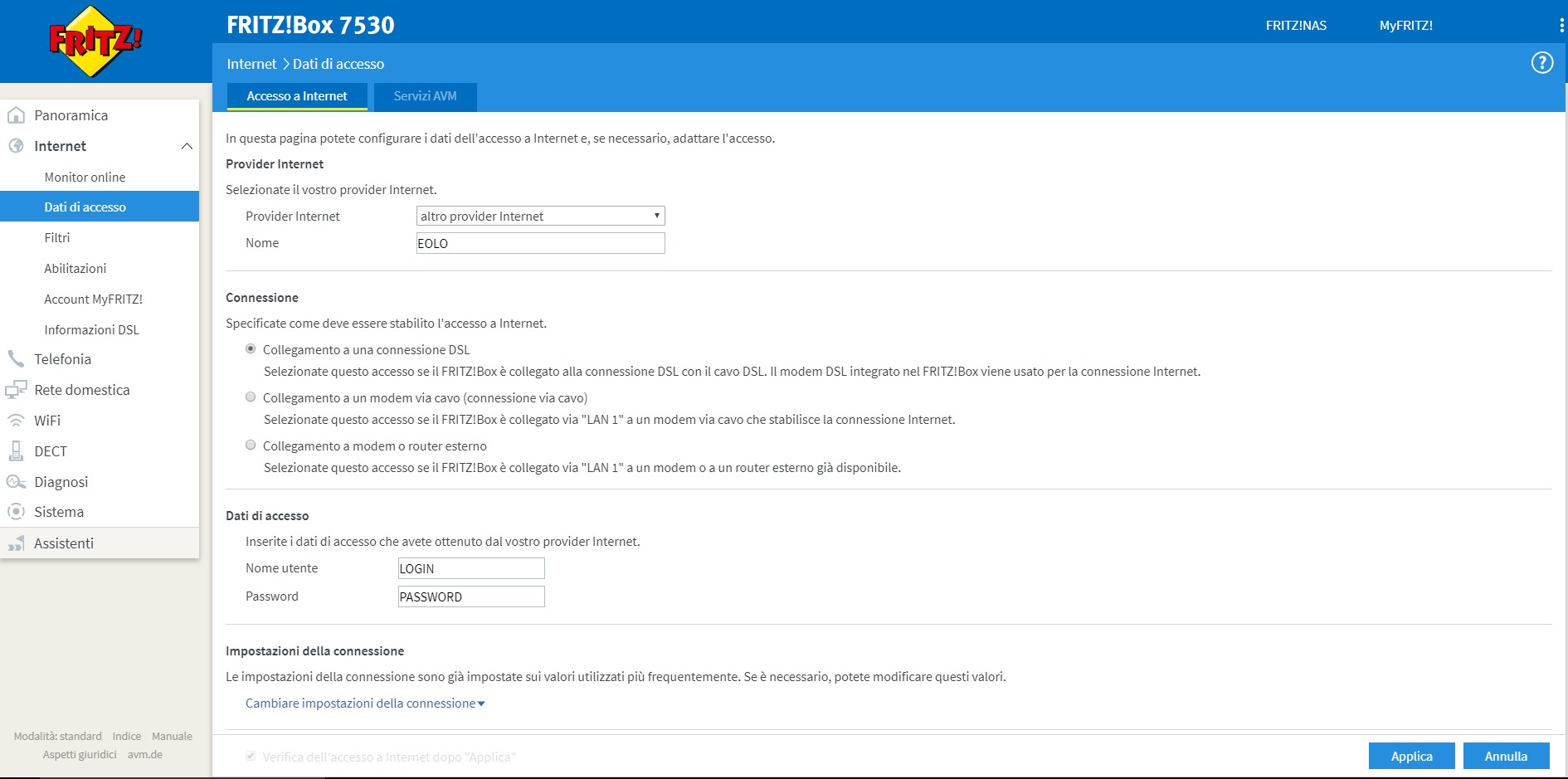Click Modalità: standard link
The height and width of the screenshot is (779, 1568).
(57, 736)
